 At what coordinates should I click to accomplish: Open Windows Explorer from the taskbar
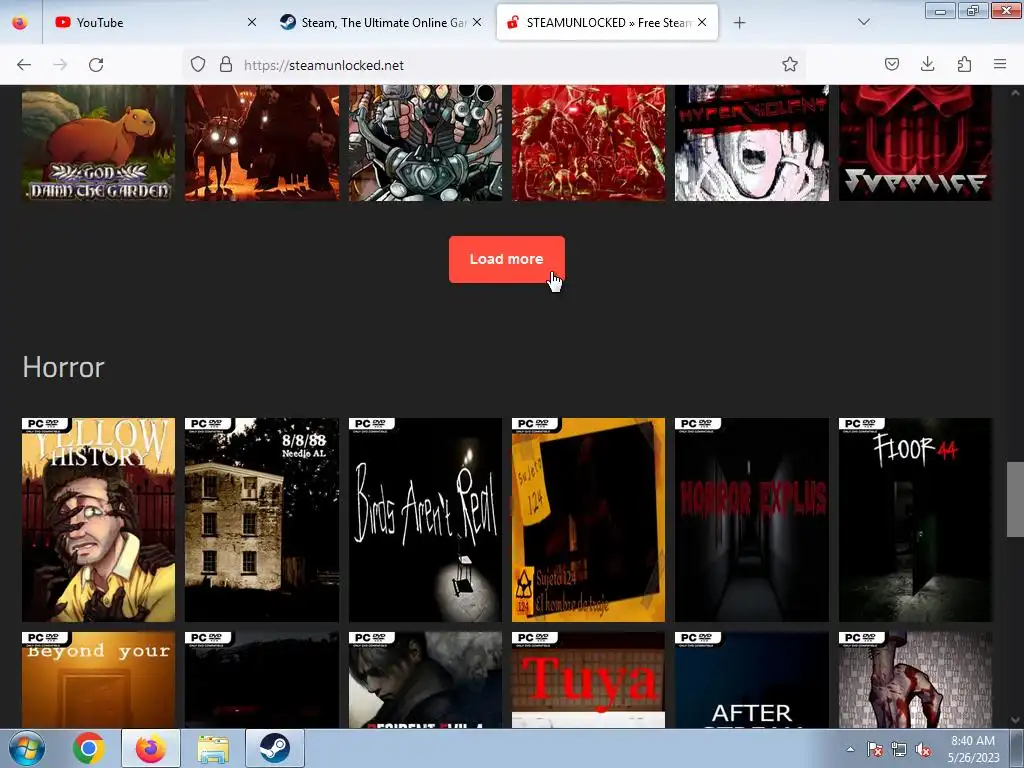pos(213,748)
